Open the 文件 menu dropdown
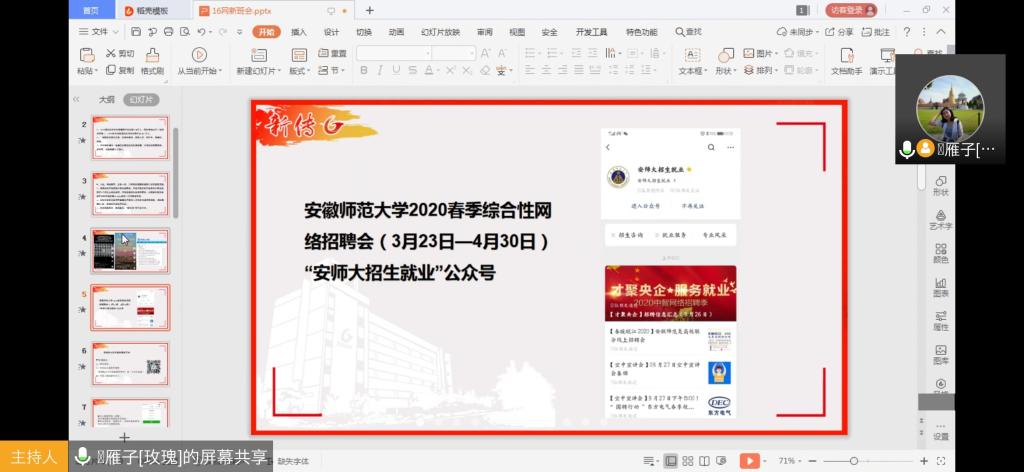This screenshot has height=472, width=1024. tap(93, 32)
